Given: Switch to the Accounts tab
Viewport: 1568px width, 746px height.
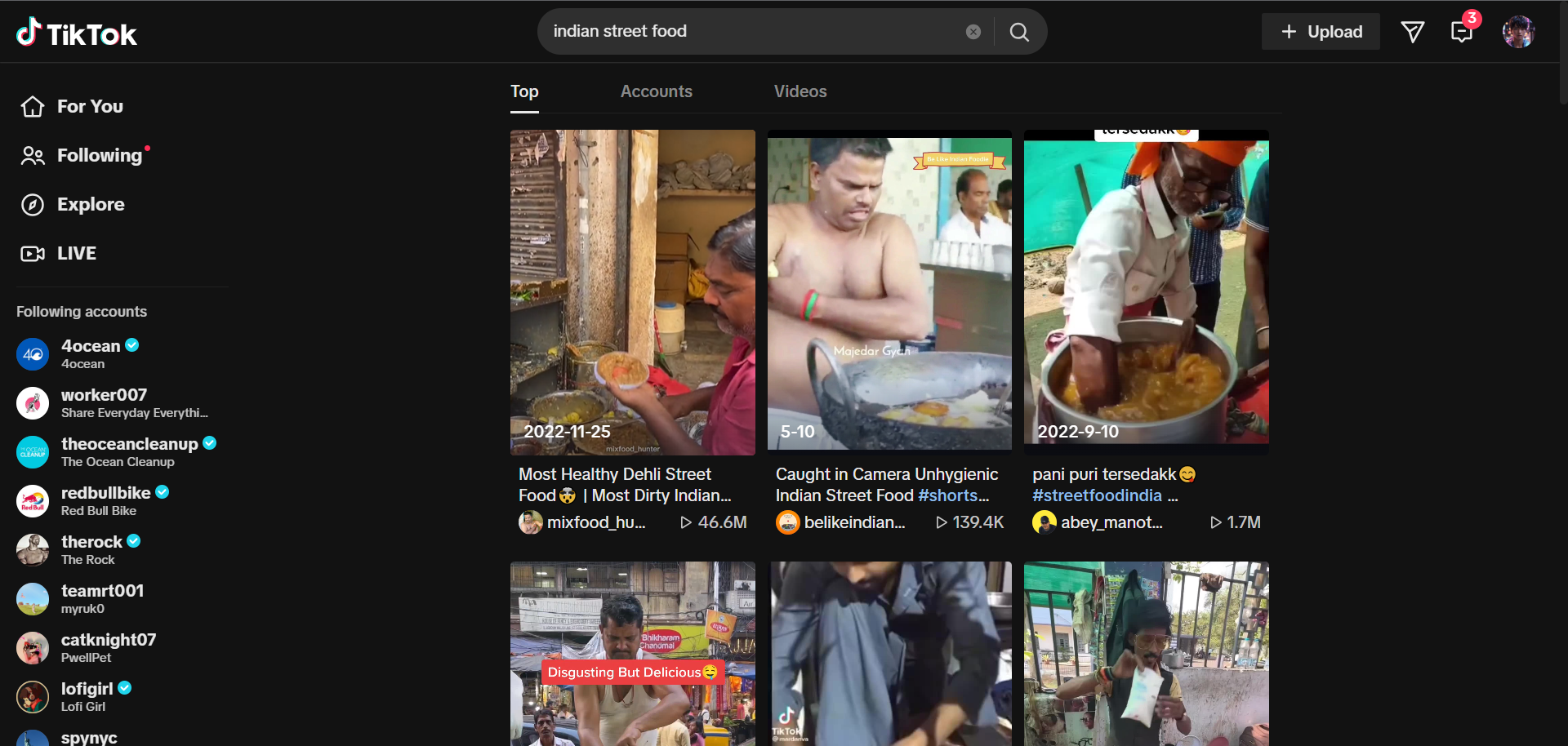Looking at the screenshot, I should pyautogui.click(x=656, y=91).
